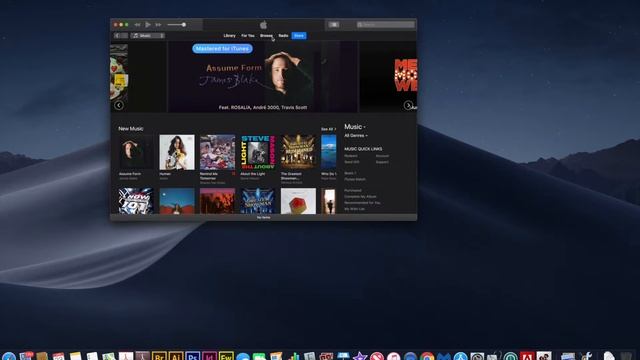Click the Send Gift quick link
640x360 pixels.
click(351, 162)
